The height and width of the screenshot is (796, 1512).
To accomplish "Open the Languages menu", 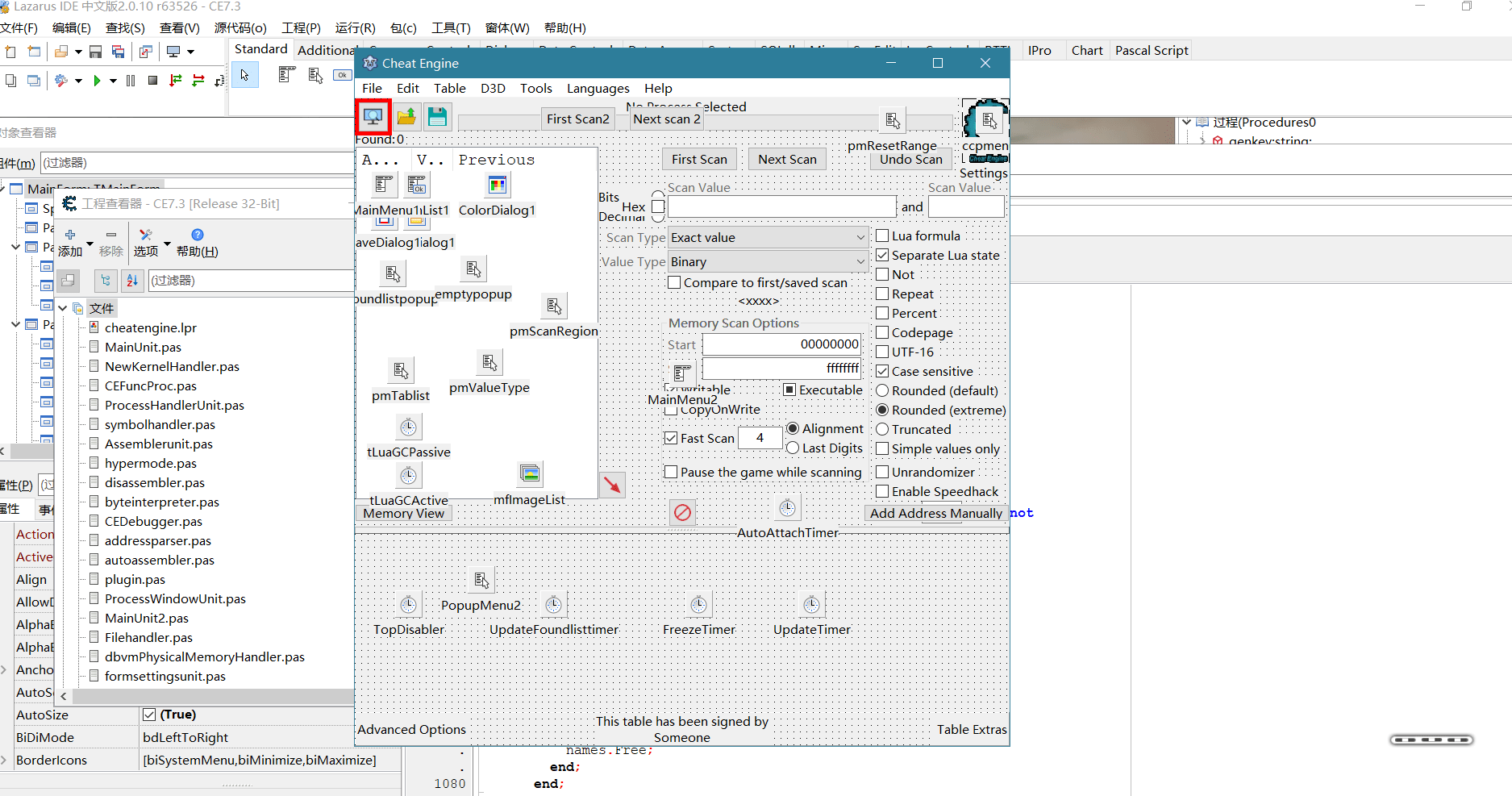I will pos(598,88).
